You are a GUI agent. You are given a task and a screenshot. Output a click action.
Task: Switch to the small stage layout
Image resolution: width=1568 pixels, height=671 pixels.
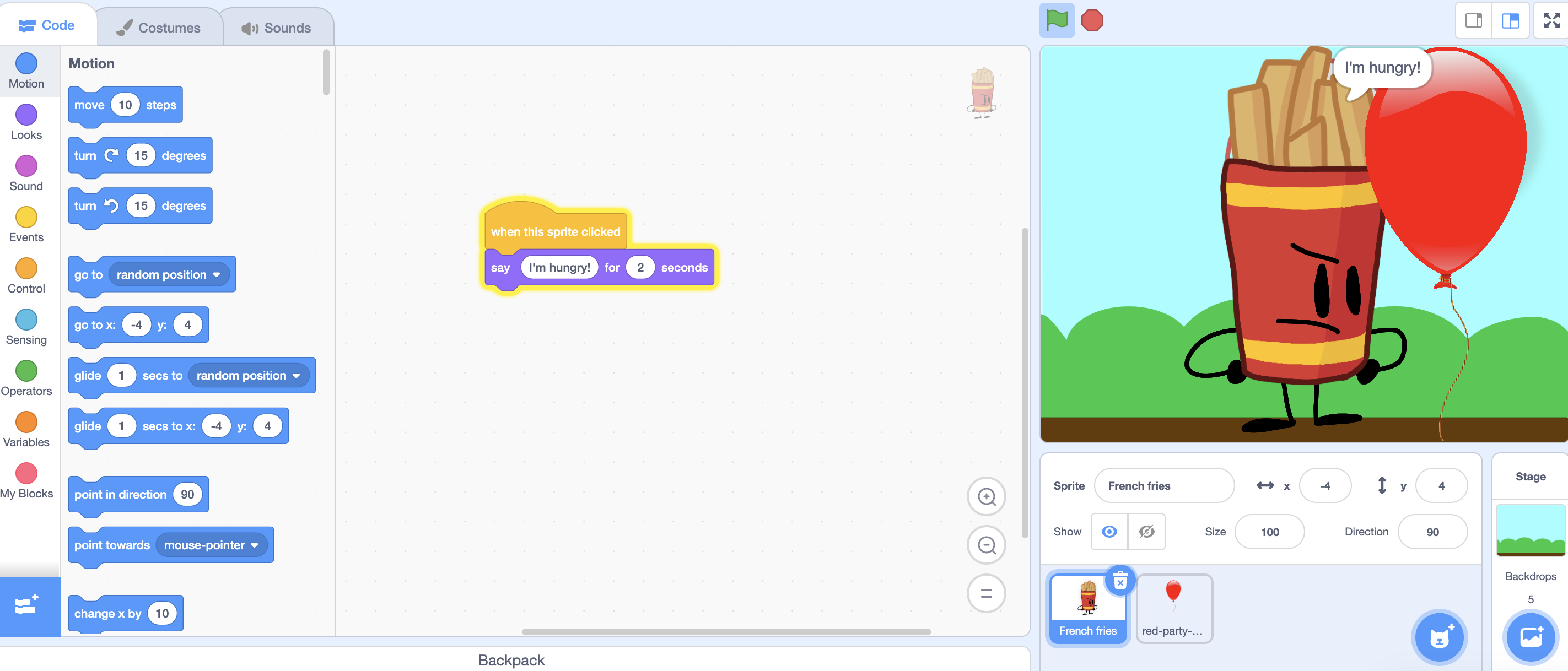point(1474,21)
